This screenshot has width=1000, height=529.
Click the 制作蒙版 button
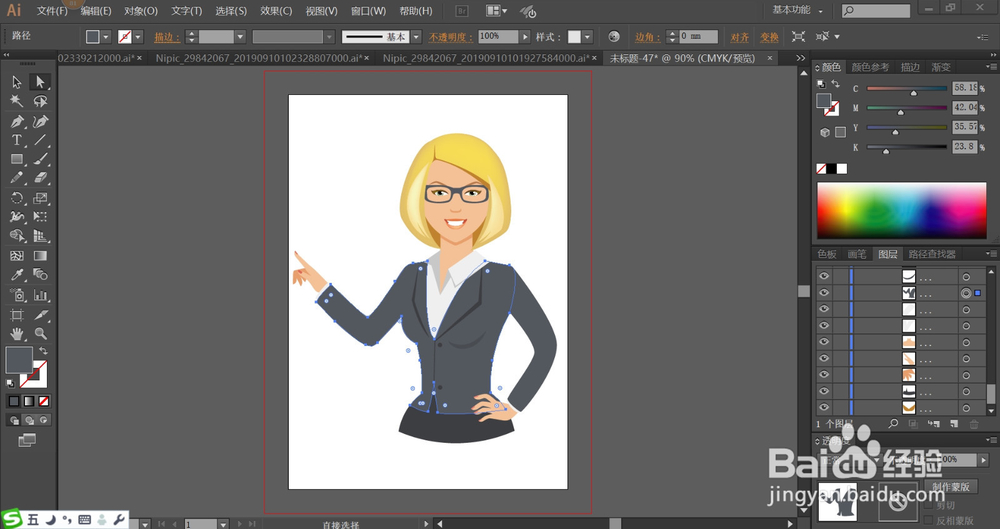(951, 487)
